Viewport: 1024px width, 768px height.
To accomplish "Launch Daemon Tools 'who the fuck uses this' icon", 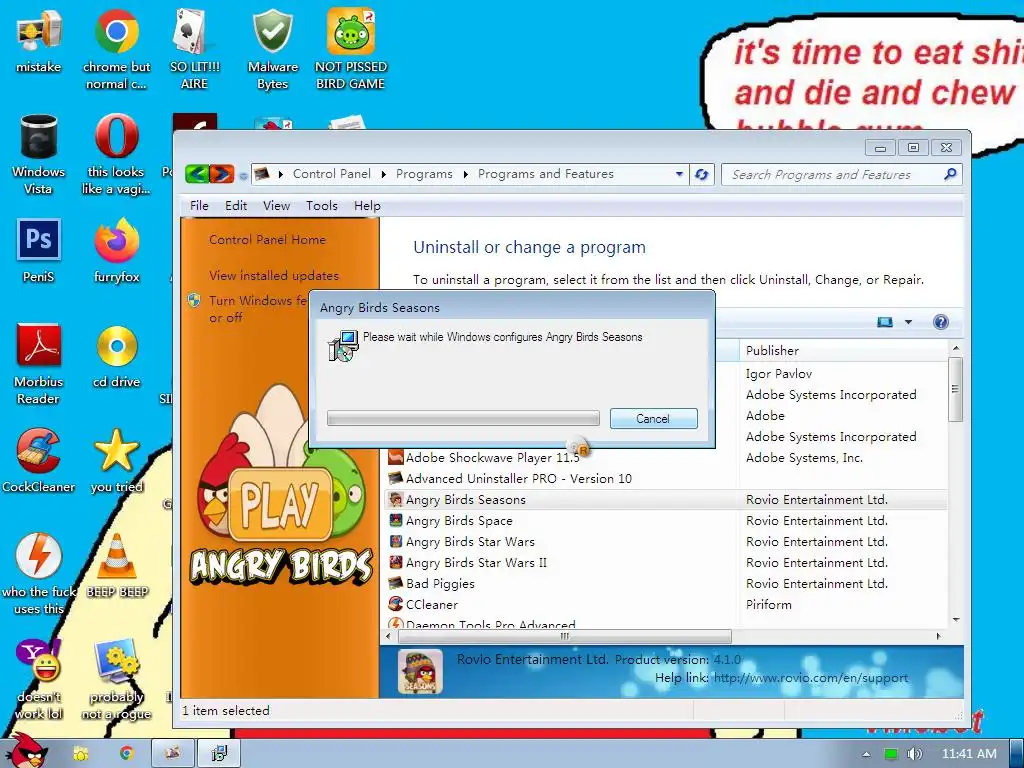I will point(39,575).
